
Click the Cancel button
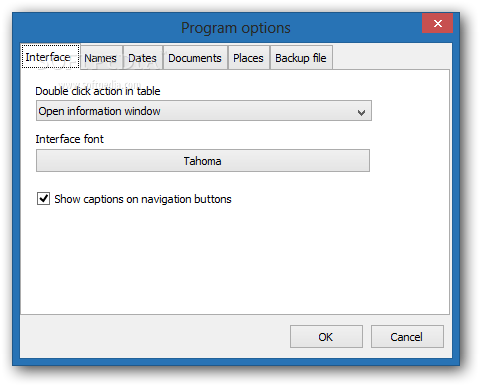click(407, 337)
